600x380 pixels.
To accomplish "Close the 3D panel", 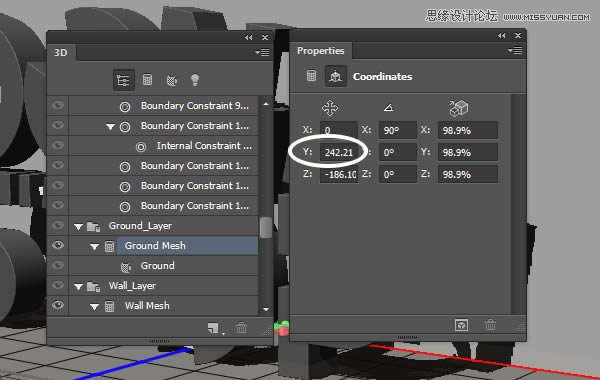I will pos(265,37).
